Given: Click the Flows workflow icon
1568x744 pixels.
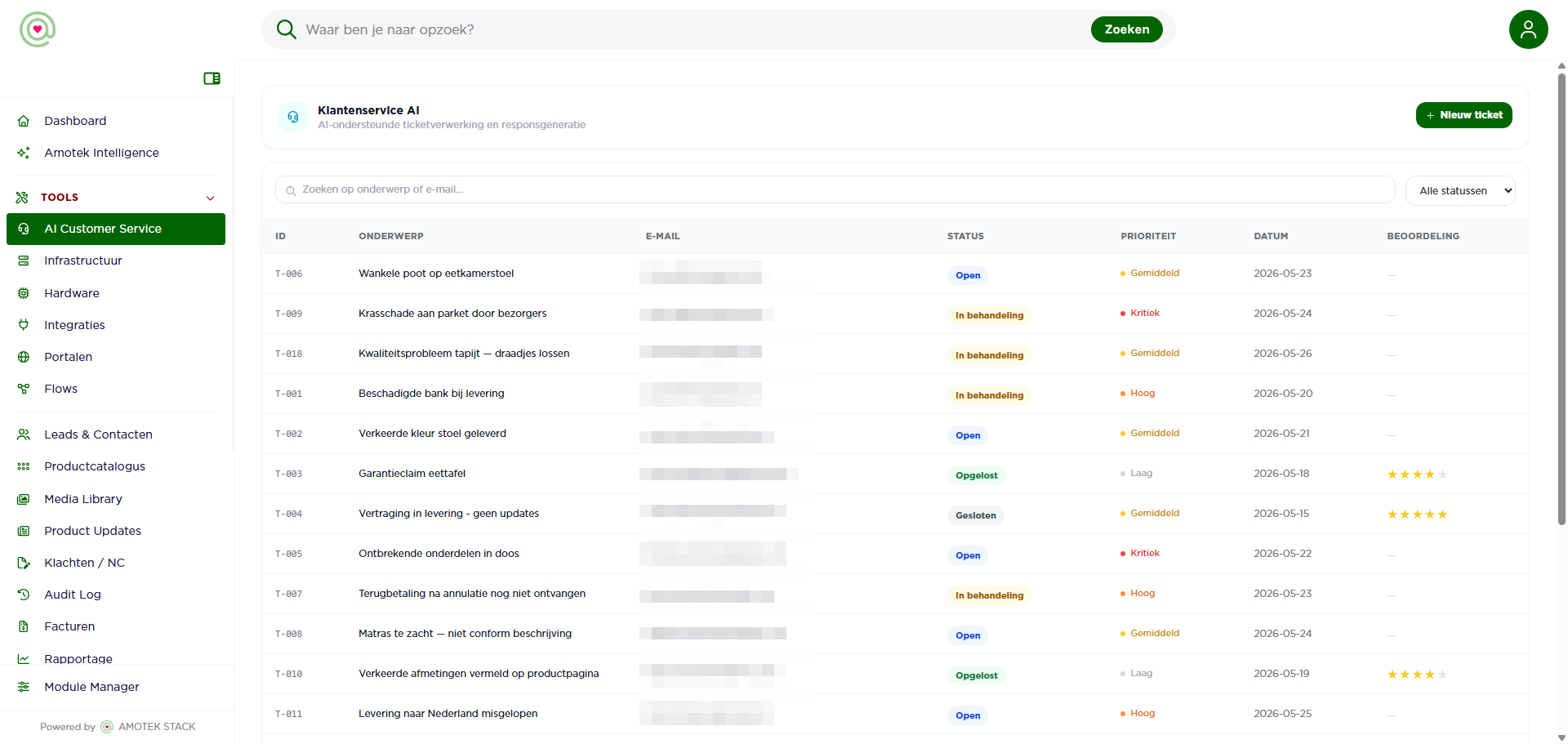Looking at the screenshot, I should [24, 389].
